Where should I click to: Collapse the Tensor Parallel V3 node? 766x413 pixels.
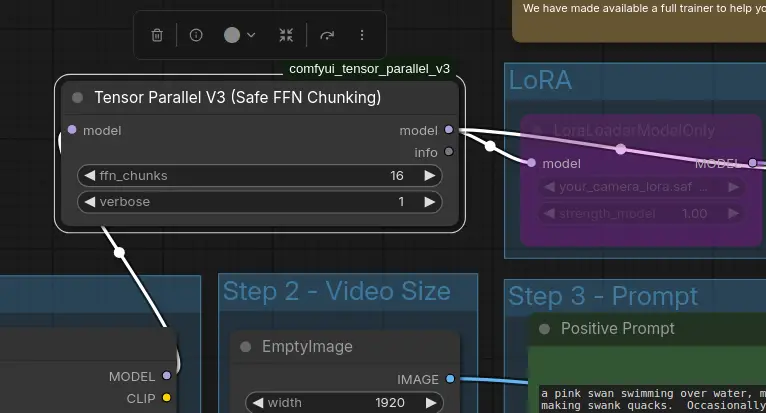pos(78,98)
